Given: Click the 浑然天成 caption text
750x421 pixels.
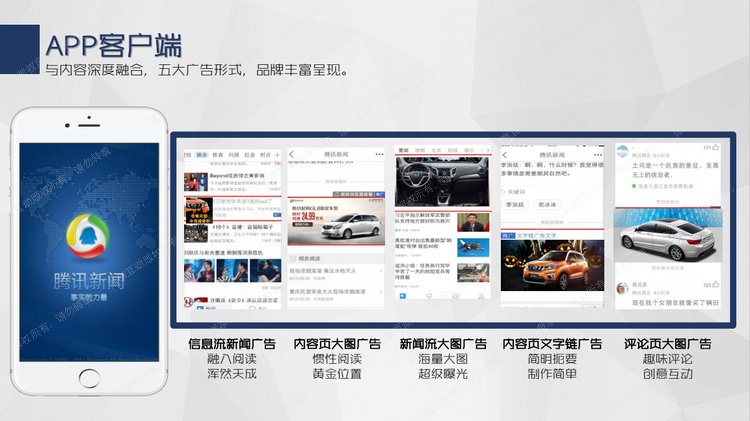Looking at the screenshot, I should 232,374.
